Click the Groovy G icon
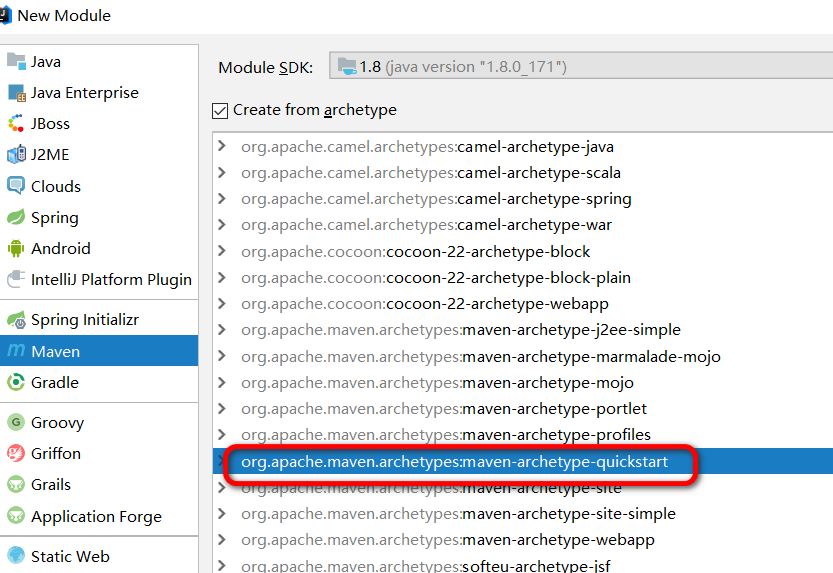 (x=16, y=422)
